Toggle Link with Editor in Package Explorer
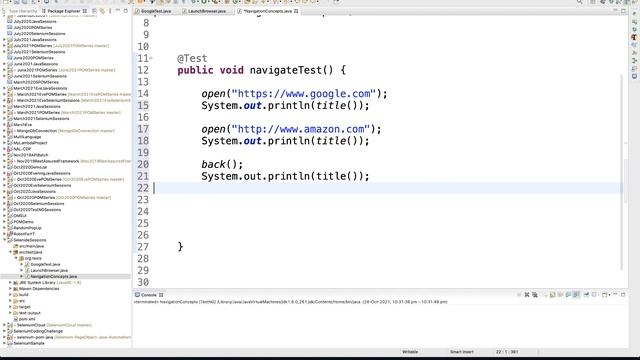 [102, 11]
